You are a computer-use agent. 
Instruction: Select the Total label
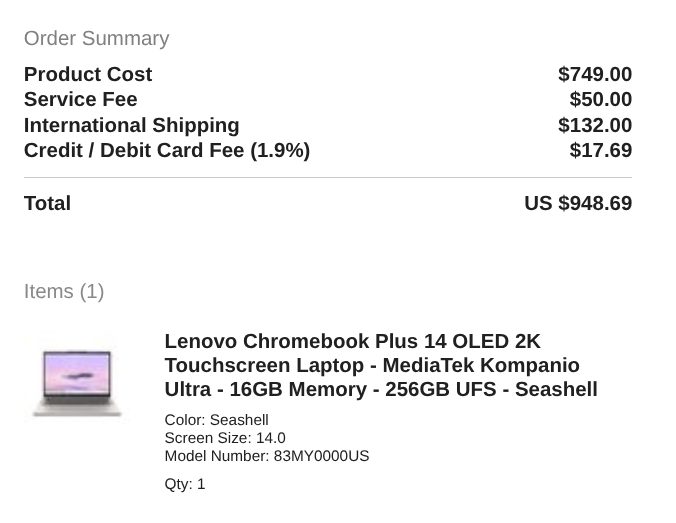tap(47, 203)
